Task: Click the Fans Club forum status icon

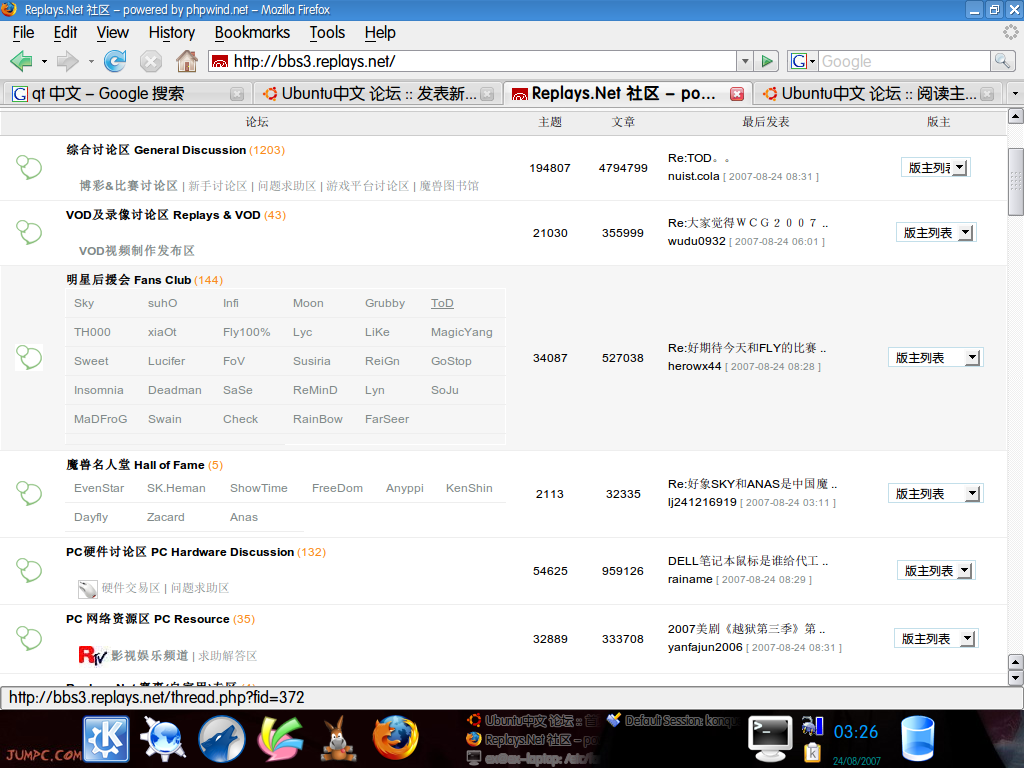Action: [x=29, y=357]
